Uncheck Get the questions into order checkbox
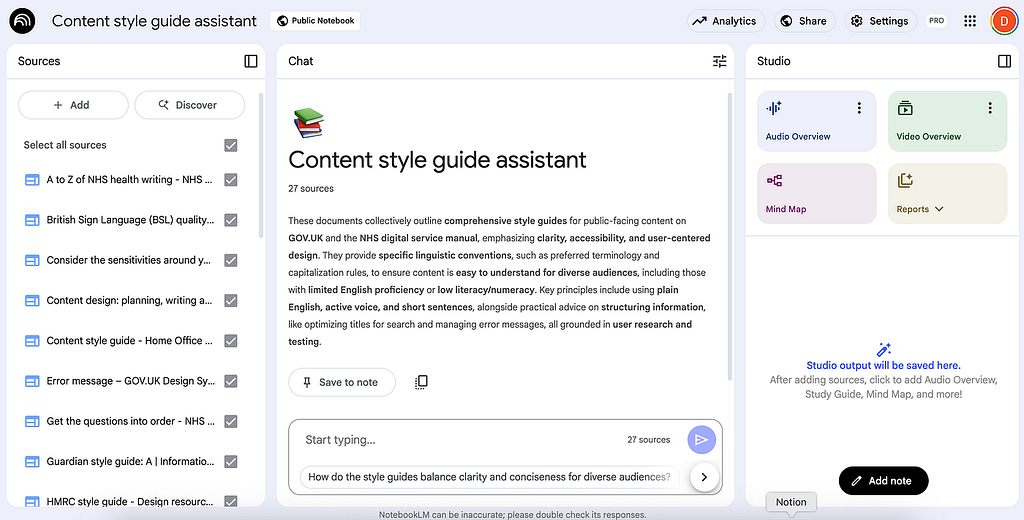Image resolution: width=1024 pixels, height=520 pixels. pyautogui.click(x=231, y=421)
